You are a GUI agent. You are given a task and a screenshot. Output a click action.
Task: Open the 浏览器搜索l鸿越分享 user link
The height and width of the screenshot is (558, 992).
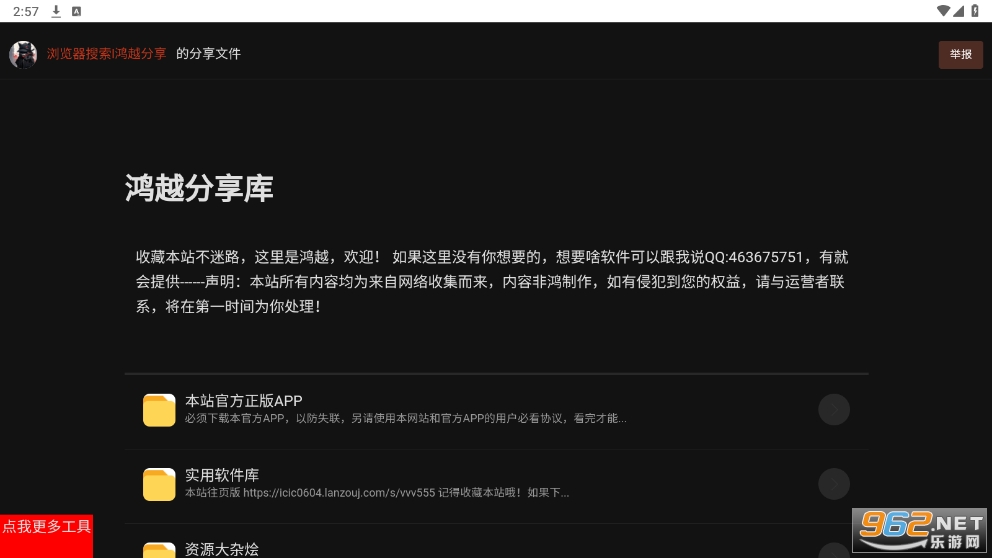tap(106, 54)
